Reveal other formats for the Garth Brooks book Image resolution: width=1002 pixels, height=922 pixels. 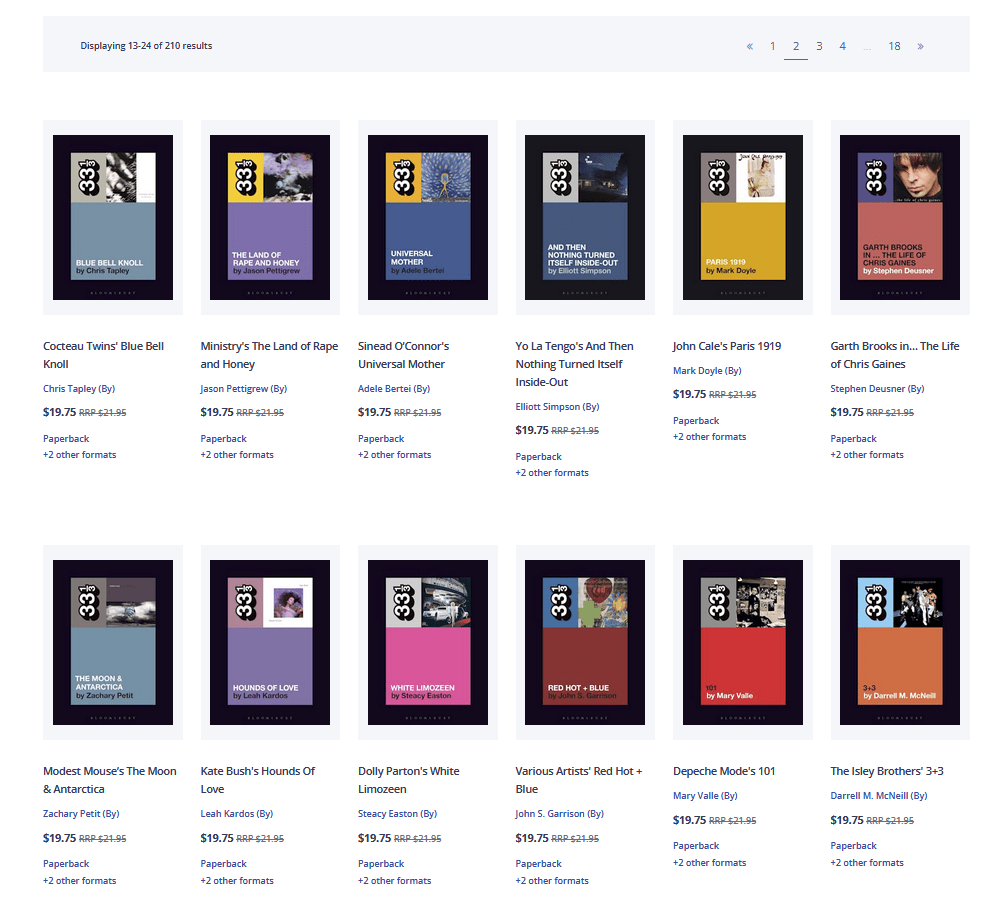[x=866, y=454]
